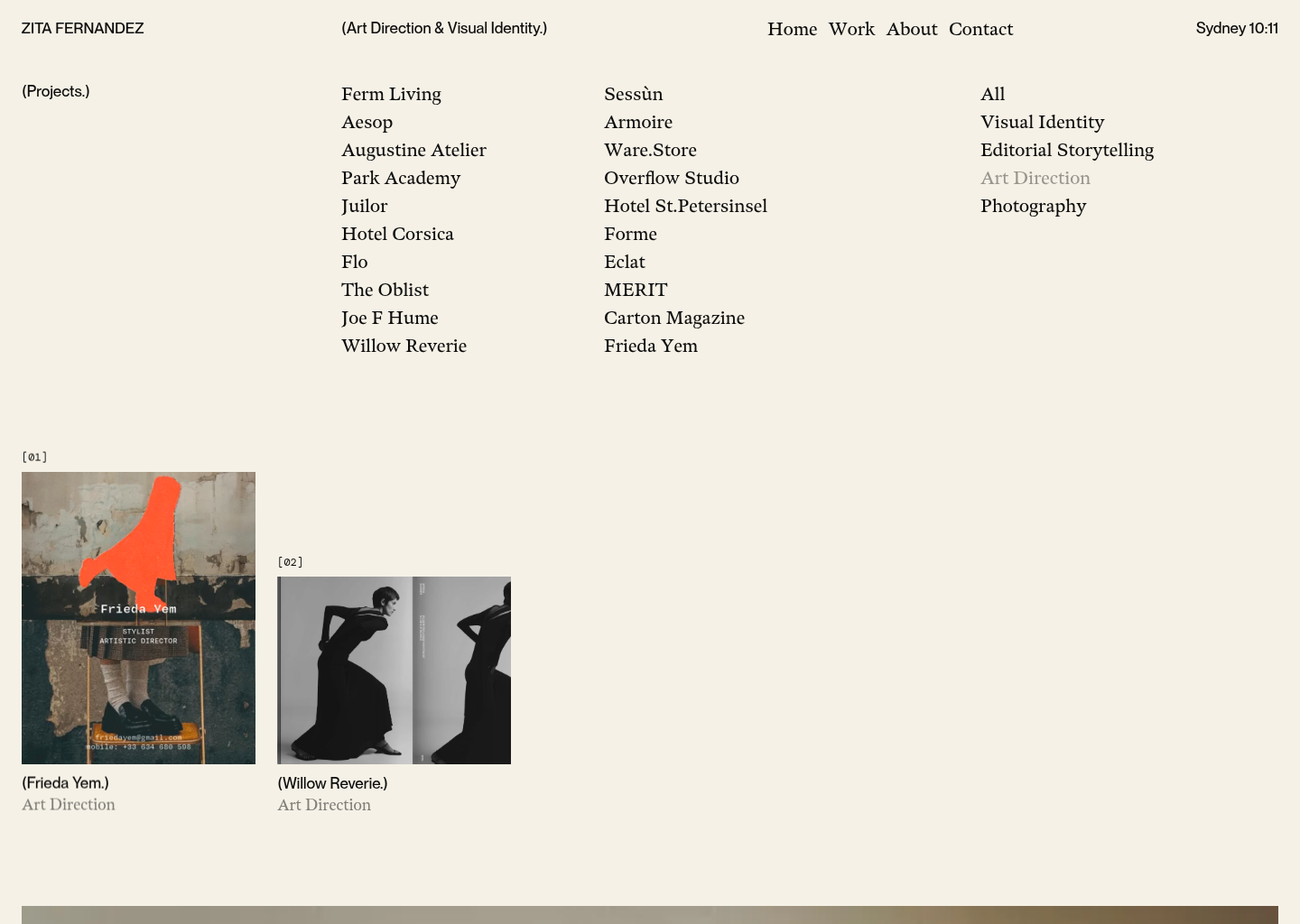The height and width of the screenshot is (924, 1300).
Task: Go to the Work page
Action: (851, 29)
